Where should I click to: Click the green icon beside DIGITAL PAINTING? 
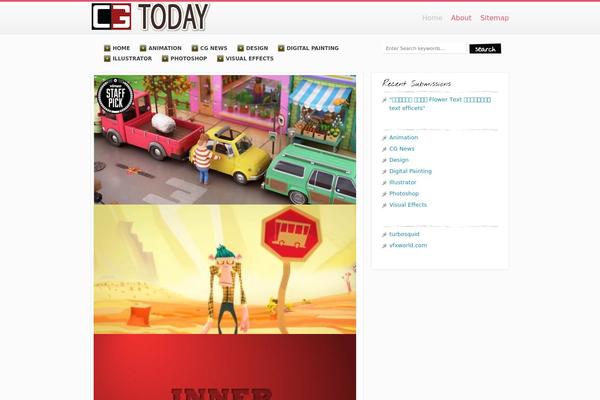[281, 48]
